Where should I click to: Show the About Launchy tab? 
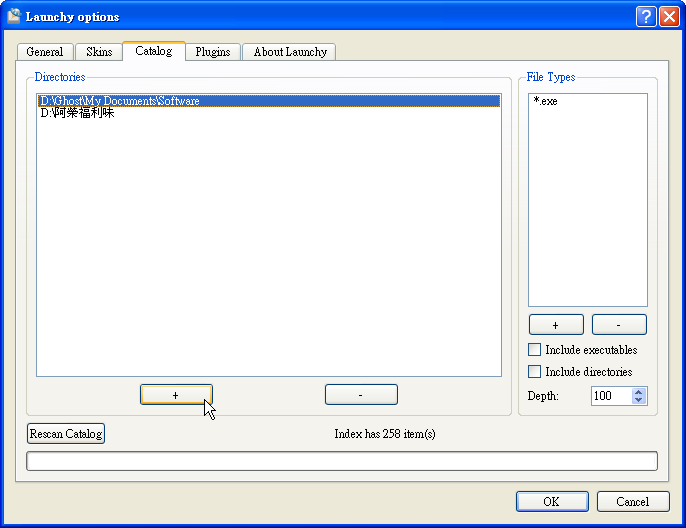290,52
